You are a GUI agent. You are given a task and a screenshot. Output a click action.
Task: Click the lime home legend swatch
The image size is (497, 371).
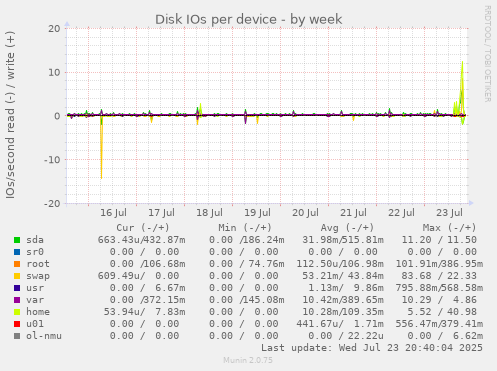pyautogui.click(x=17, y=312)
